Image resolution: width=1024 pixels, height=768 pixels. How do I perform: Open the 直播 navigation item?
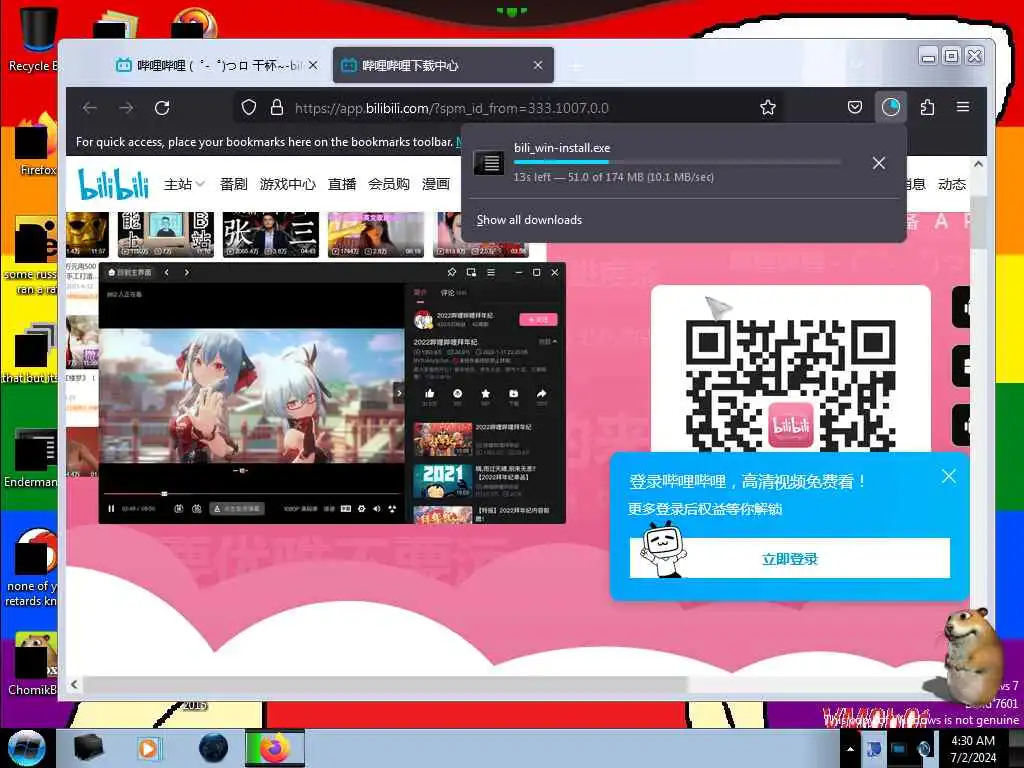tap(342, 184)
